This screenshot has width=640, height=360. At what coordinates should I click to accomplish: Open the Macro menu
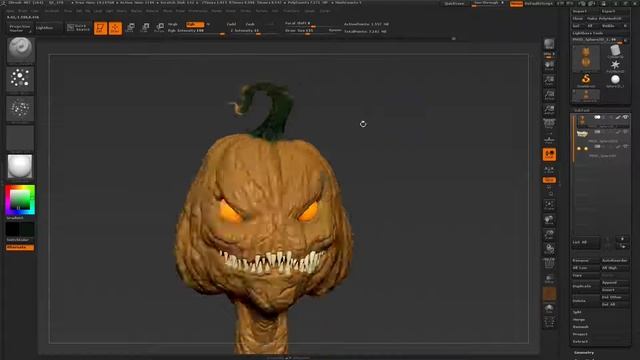click(122, 11)
